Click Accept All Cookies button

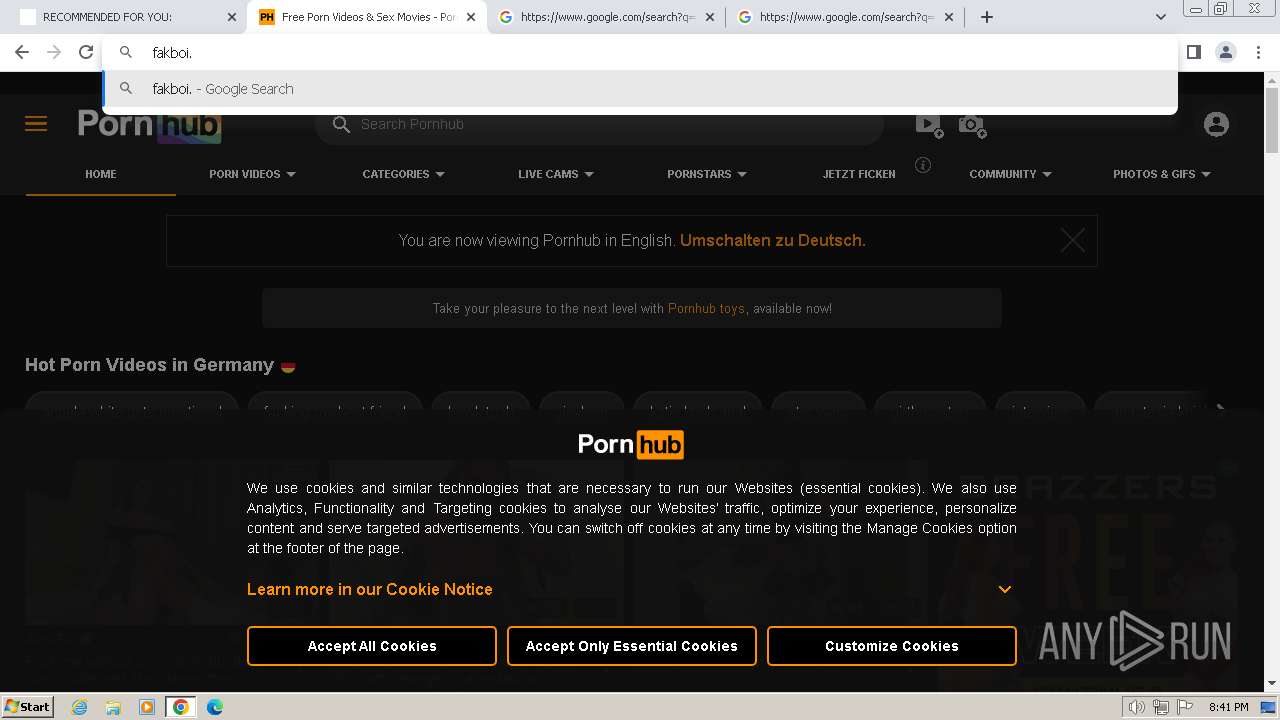[x=372, y=646]
